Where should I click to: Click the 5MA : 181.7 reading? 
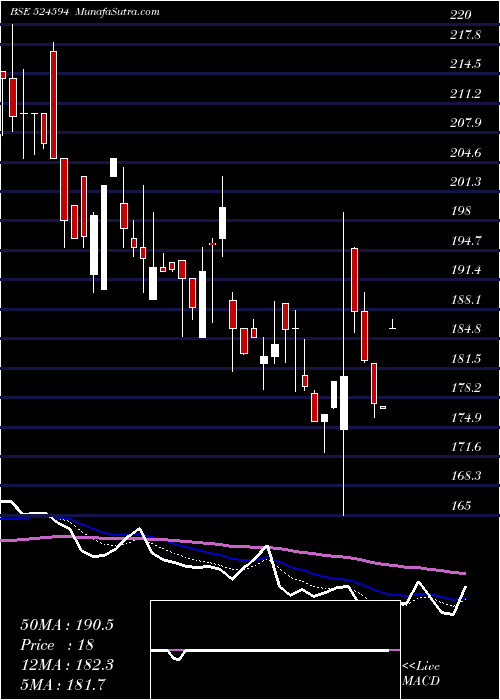pyautogui.click(x=64, y=684)
